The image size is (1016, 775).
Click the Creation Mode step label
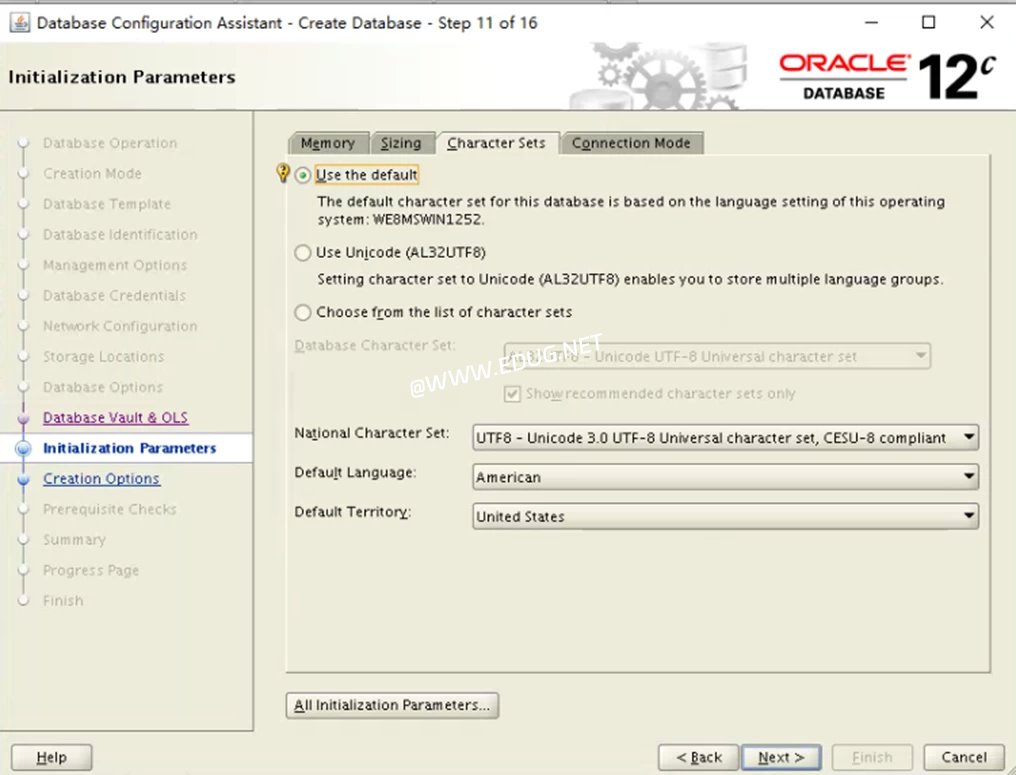[x=92, y=174]
